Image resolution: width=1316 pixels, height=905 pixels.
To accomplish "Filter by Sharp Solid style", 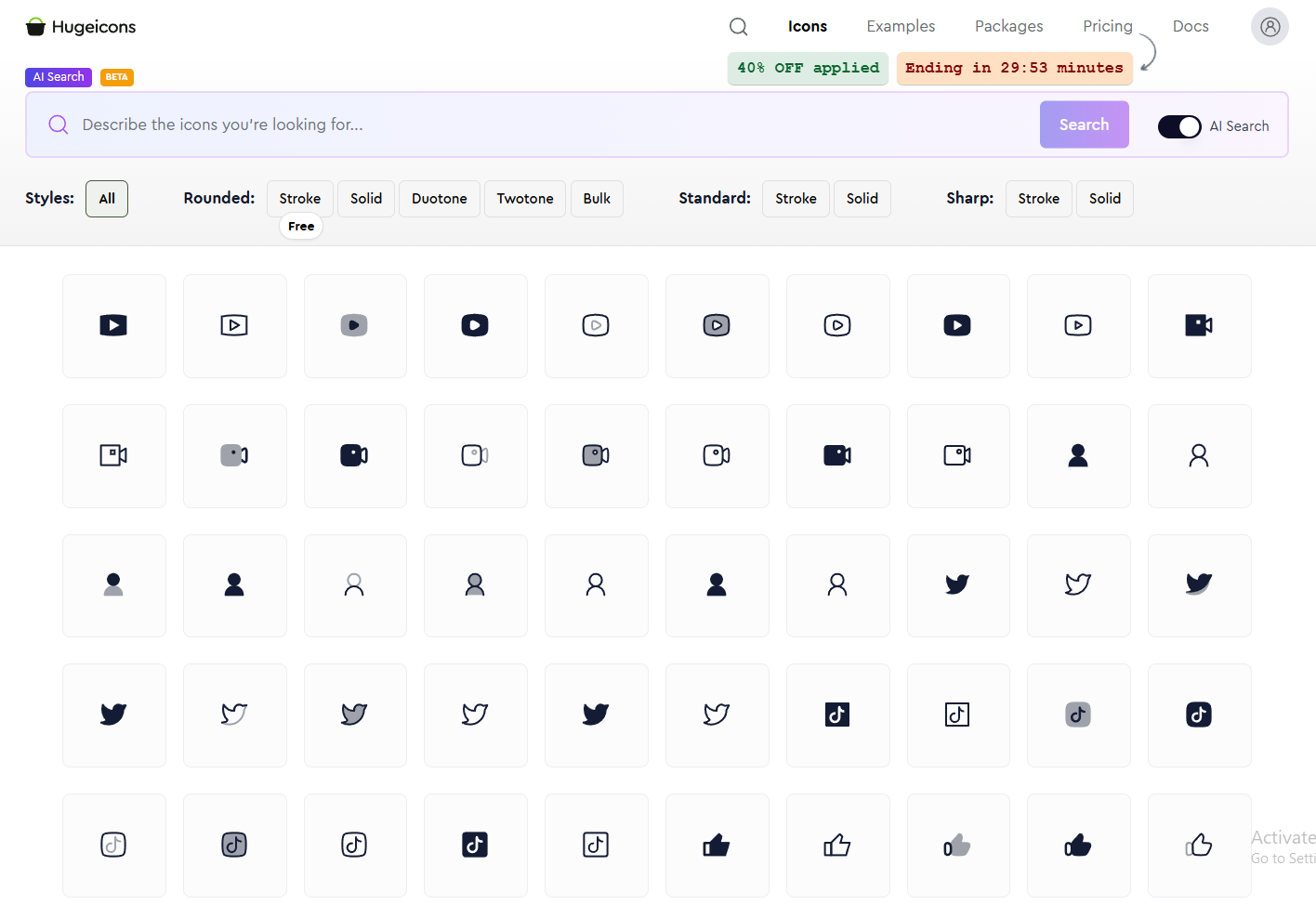I will point(1104,199).
